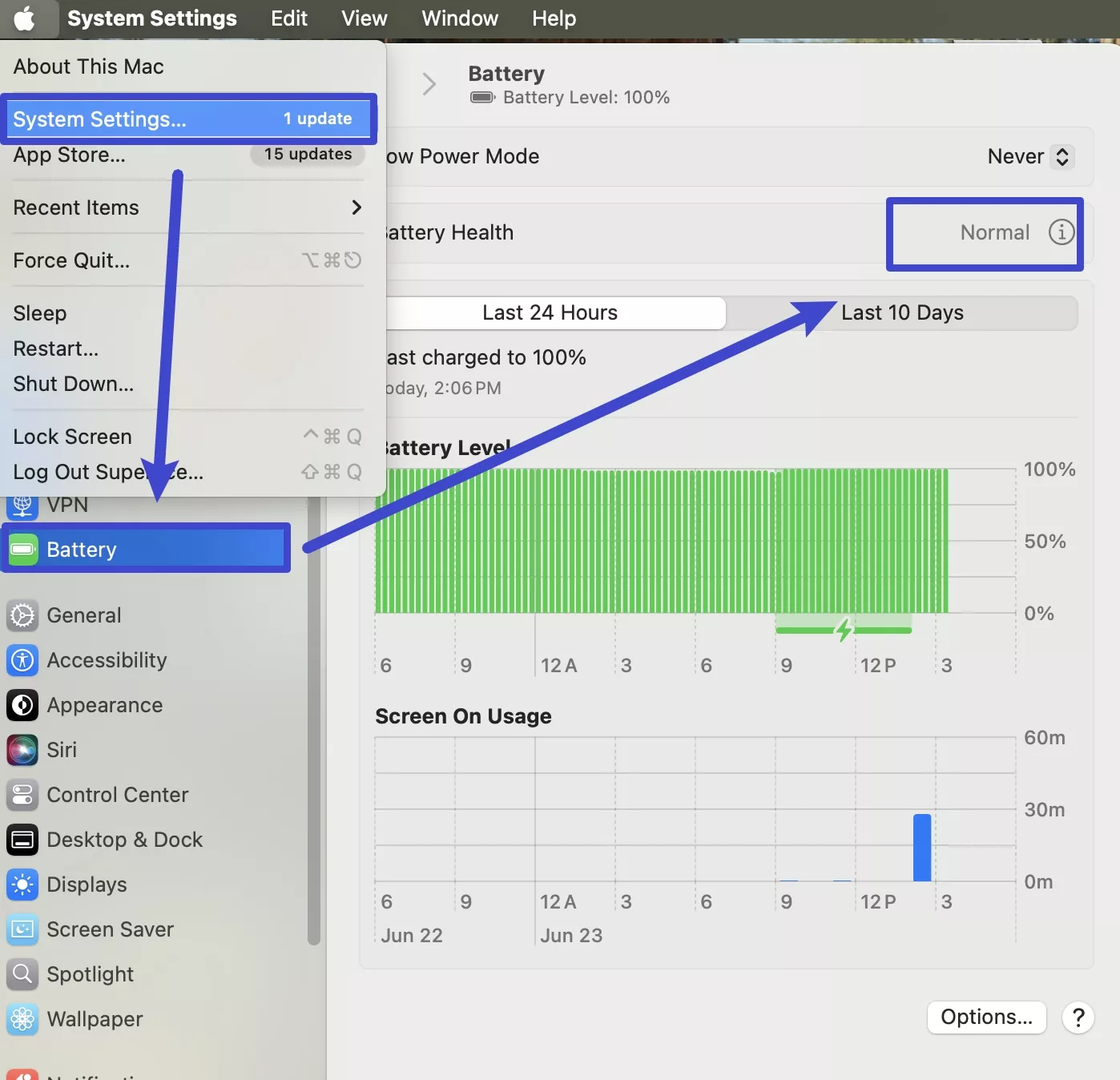Viewport: 1120px width, 1080px height.
Task: Choose Restart… from Apple menu
Action: [x=190, y=349]
